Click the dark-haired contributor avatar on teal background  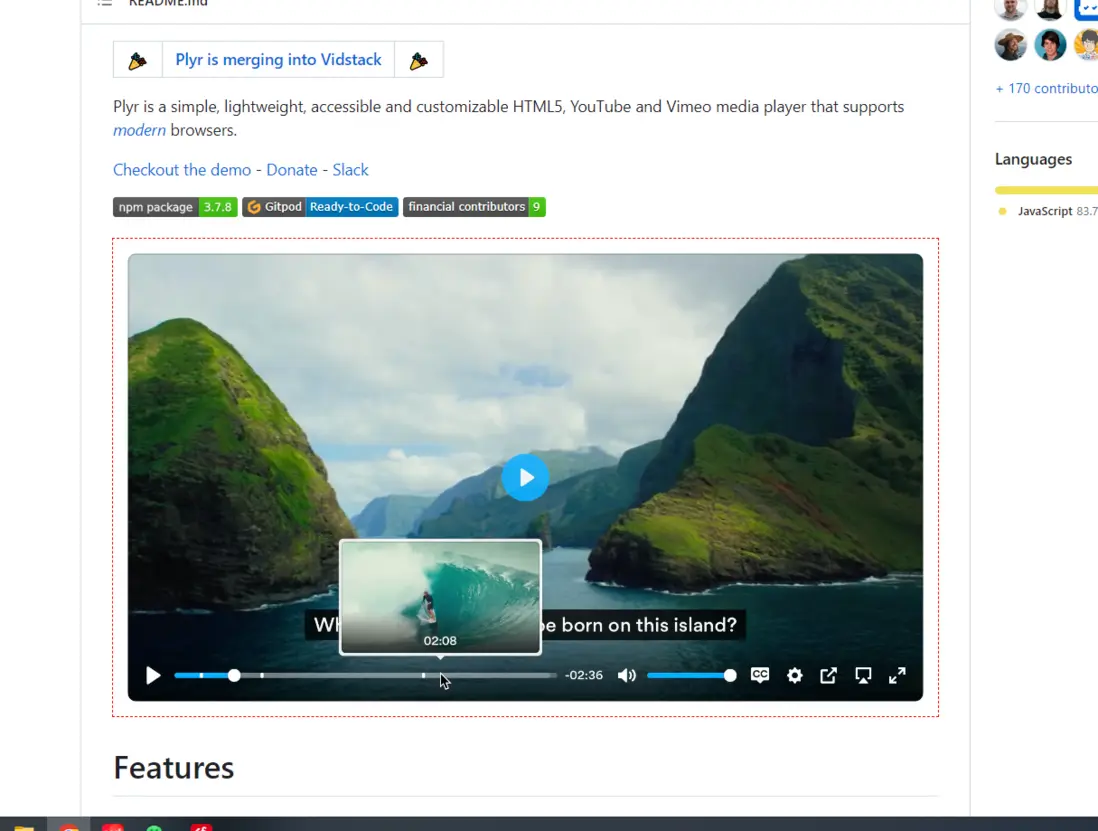tap(1050, 46)
